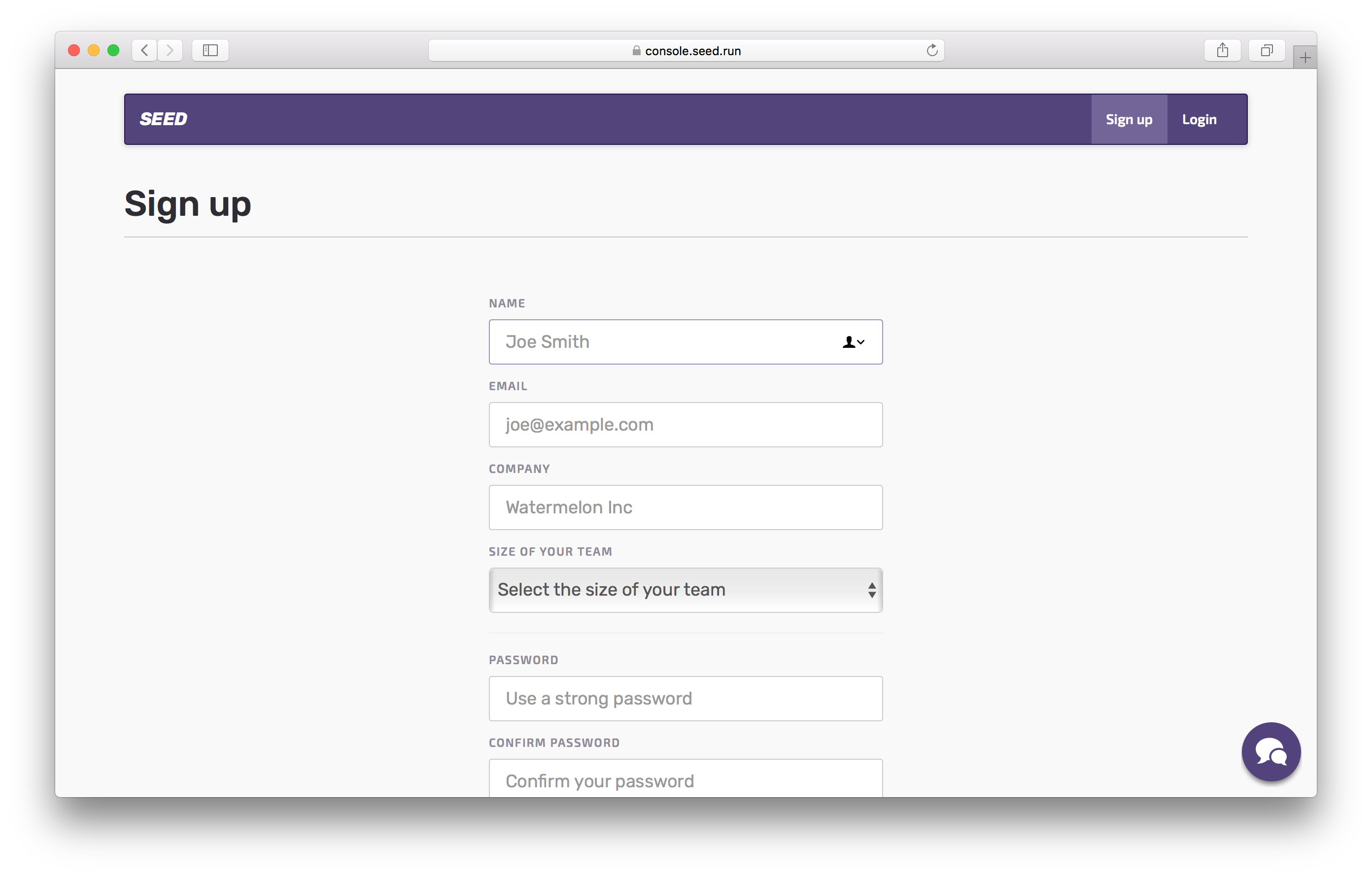Click the team size select arrows
The width and height of the screenshot is (1372, 876).
coord(871,590)
